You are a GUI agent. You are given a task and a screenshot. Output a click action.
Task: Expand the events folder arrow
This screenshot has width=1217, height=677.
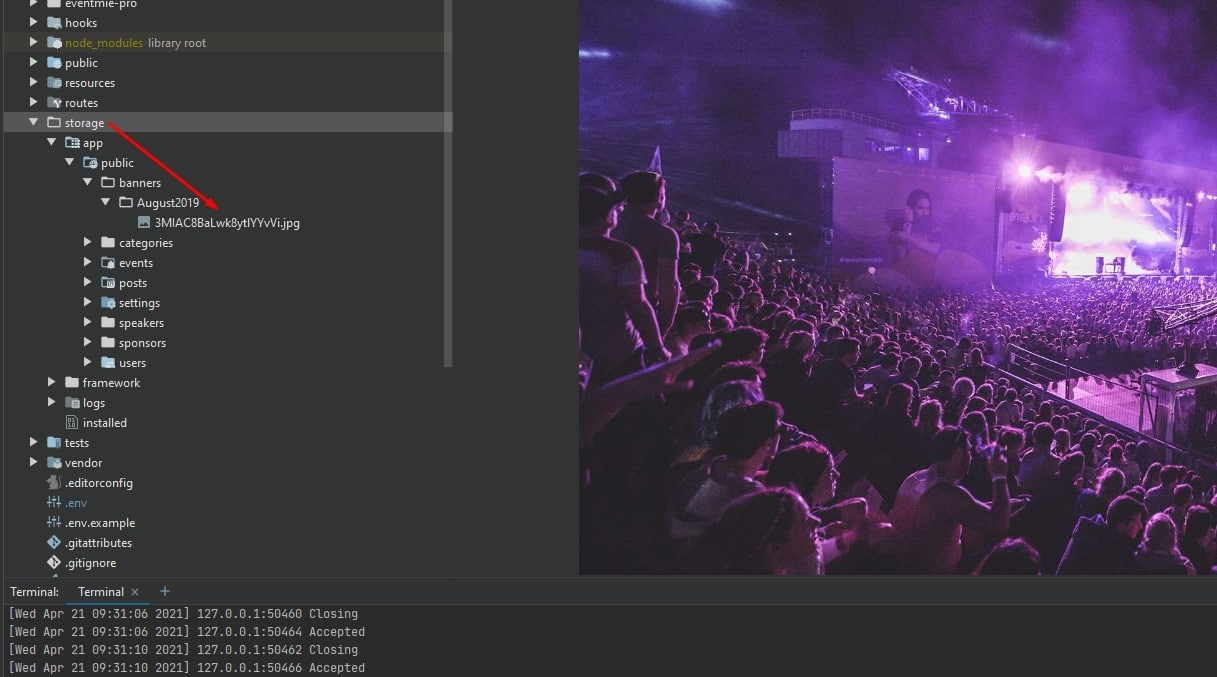88,263
